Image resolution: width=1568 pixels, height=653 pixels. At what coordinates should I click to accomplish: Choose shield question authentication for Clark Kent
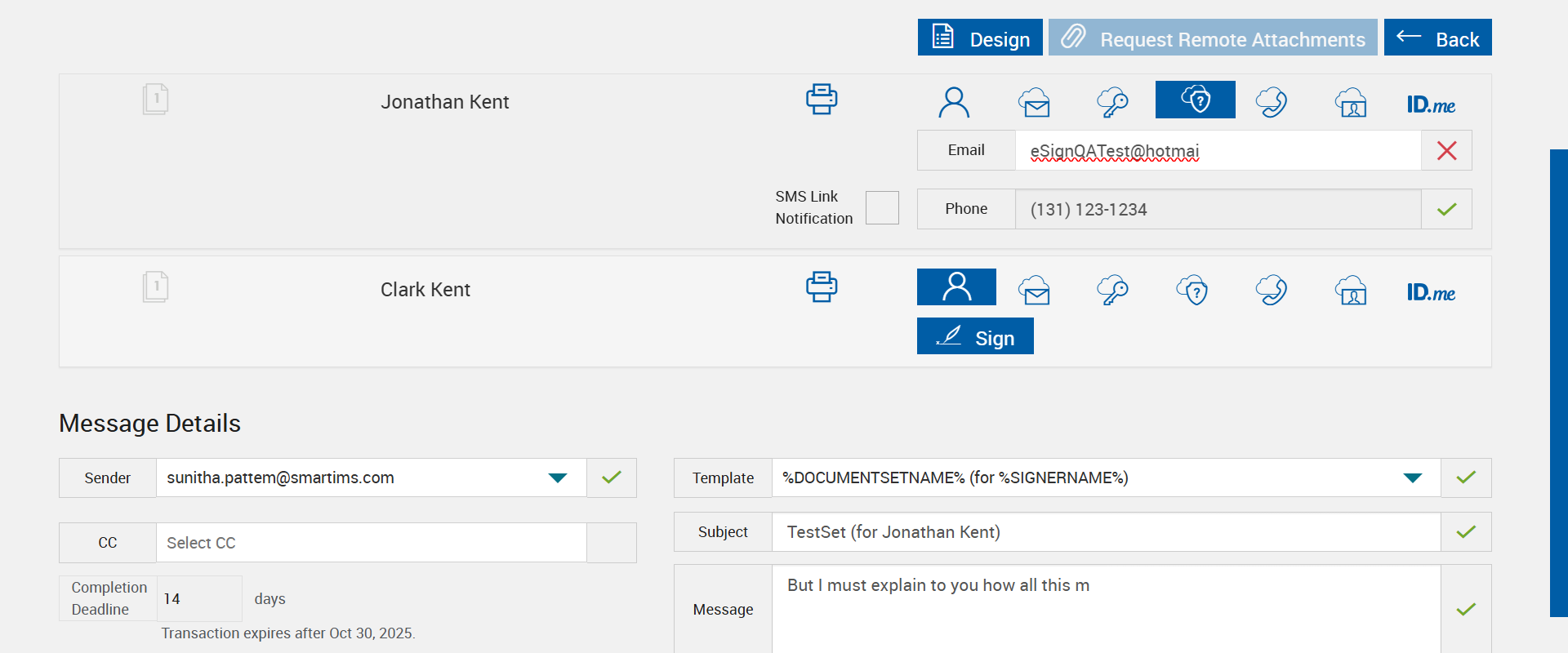coord(1193,290)
